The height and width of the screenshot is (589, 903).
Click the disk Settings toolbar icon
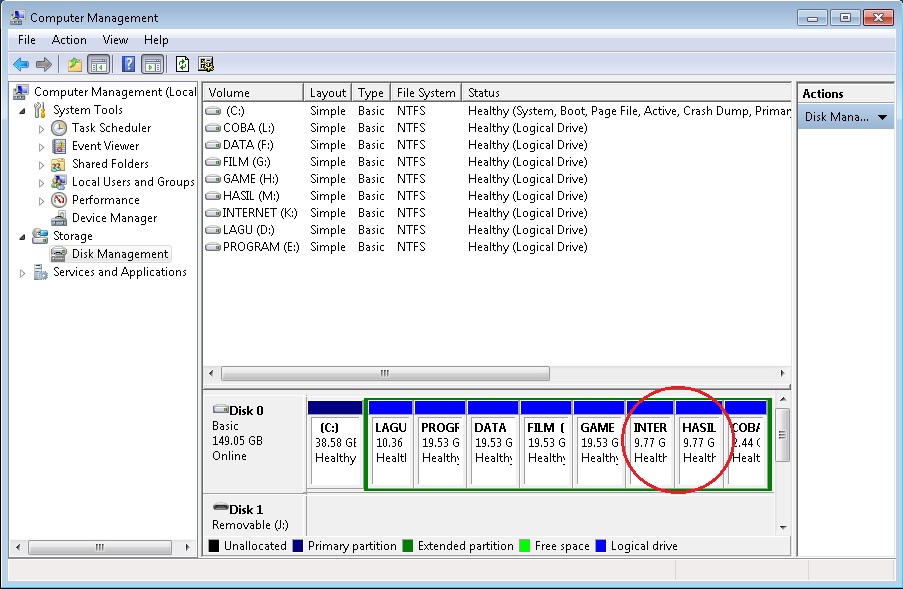pyautogui.click(x=206, y=64)
